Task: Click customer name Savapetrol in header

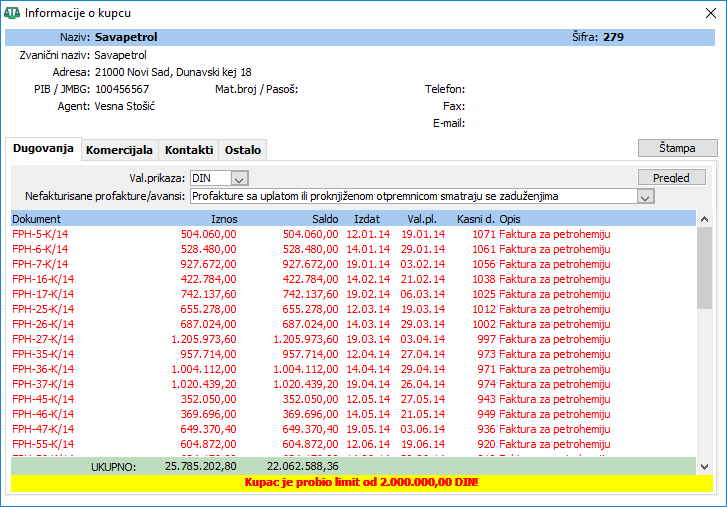Action: (126, 37)
